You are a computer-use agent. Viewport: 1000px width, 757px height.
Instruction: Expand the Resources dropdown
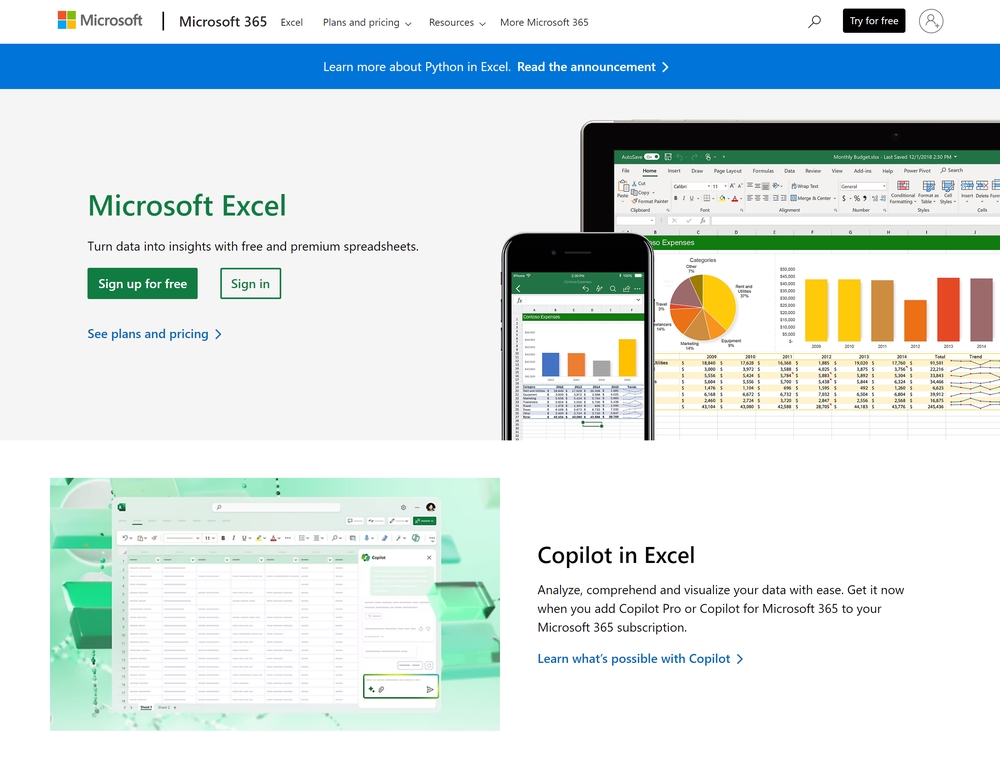[x=456, y=21]
